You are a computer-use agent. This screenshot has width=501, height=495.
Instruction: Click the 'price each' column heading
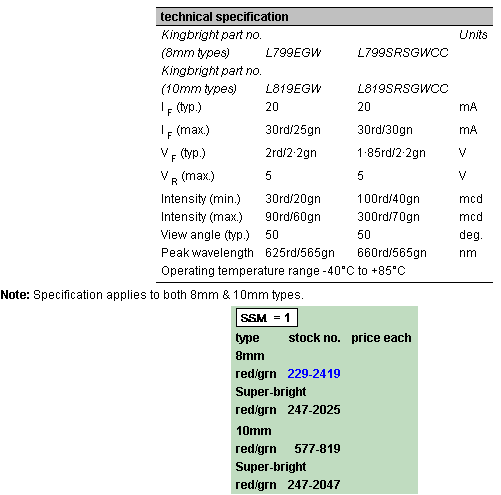[381, 338]
